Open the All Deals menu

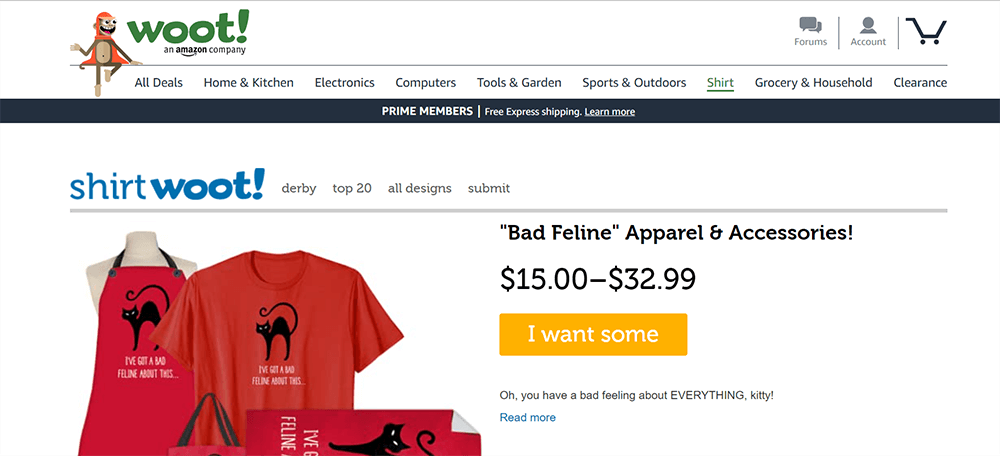tap(159, 83)
